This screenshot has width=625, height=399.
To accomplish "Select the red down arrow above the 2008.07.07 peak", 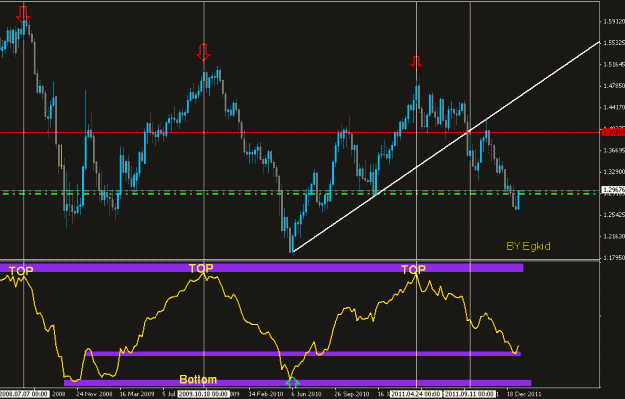I will [x=24, y=14].
